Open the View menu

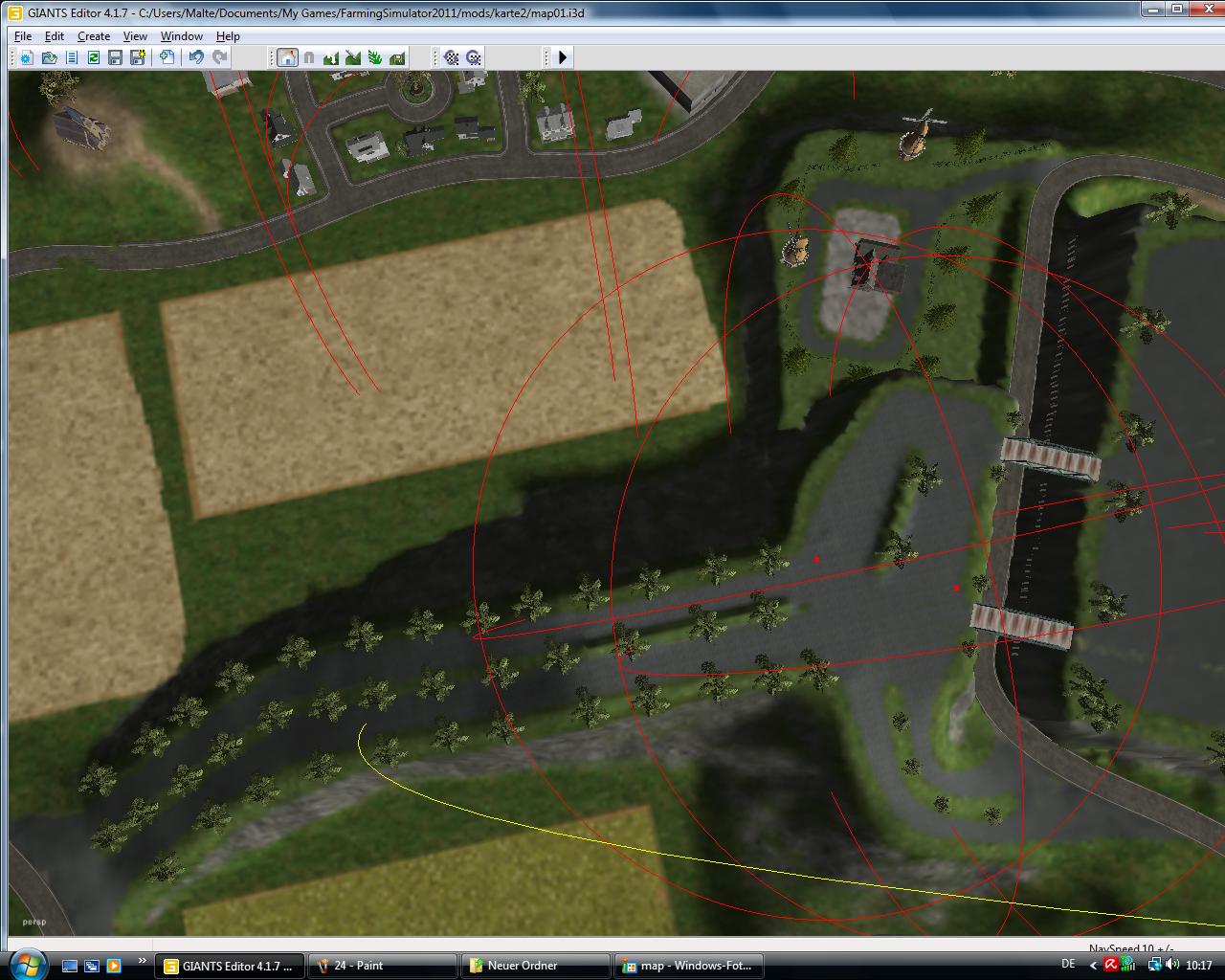135,36
